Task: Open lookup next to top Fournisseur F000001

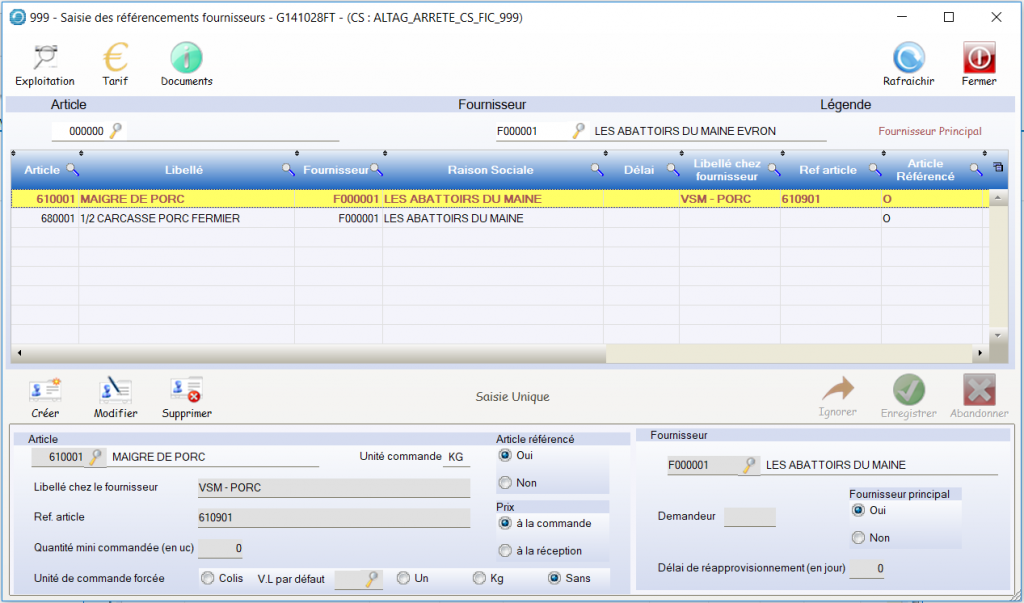Action: [578, 131]
